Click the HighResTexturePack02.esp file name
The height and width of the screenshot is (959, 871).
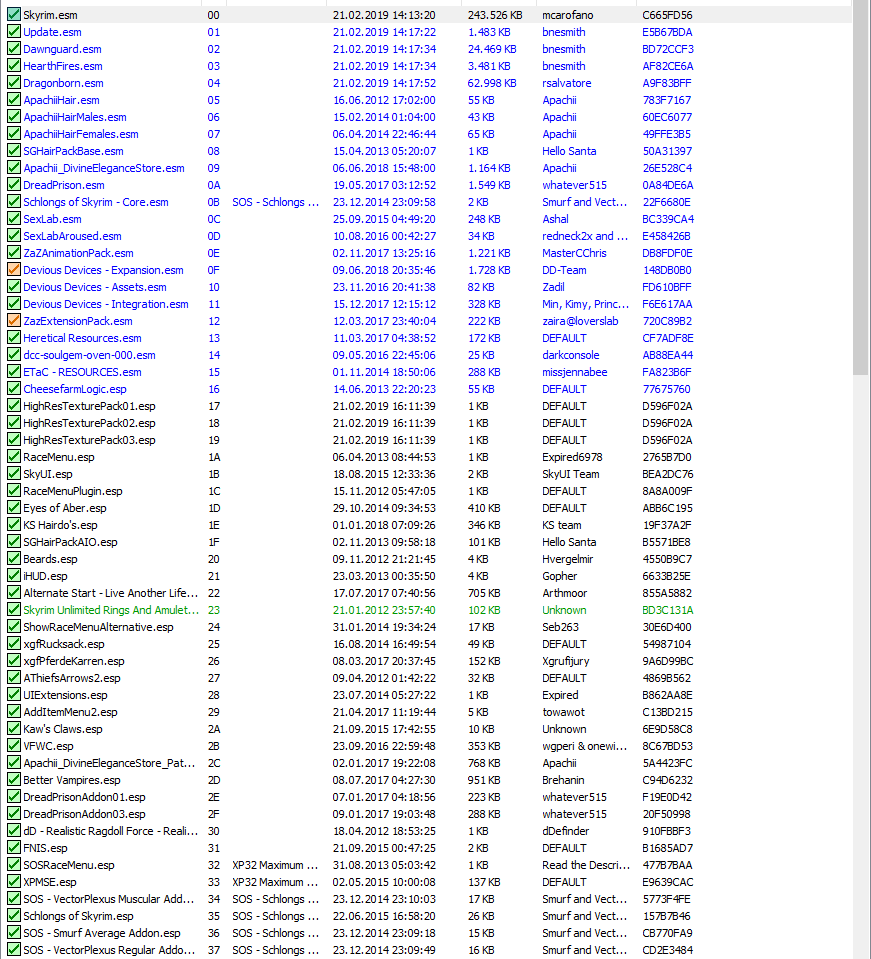(89, 423)
